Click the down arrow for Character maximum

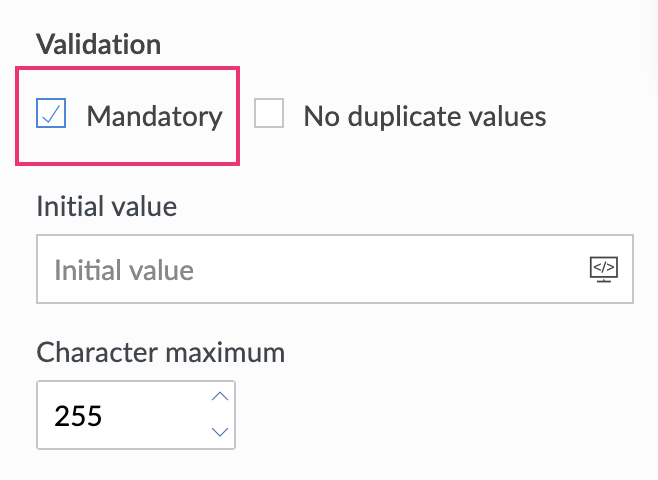221,432
